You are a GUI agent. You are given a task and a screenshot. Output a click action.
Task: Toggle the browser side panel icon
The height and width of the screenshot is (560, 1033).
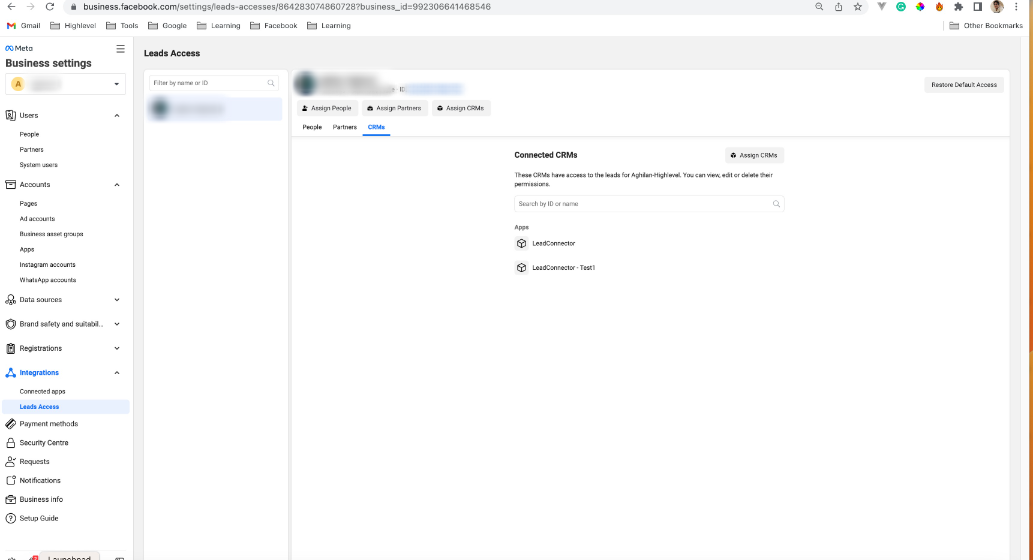(978, 7)
